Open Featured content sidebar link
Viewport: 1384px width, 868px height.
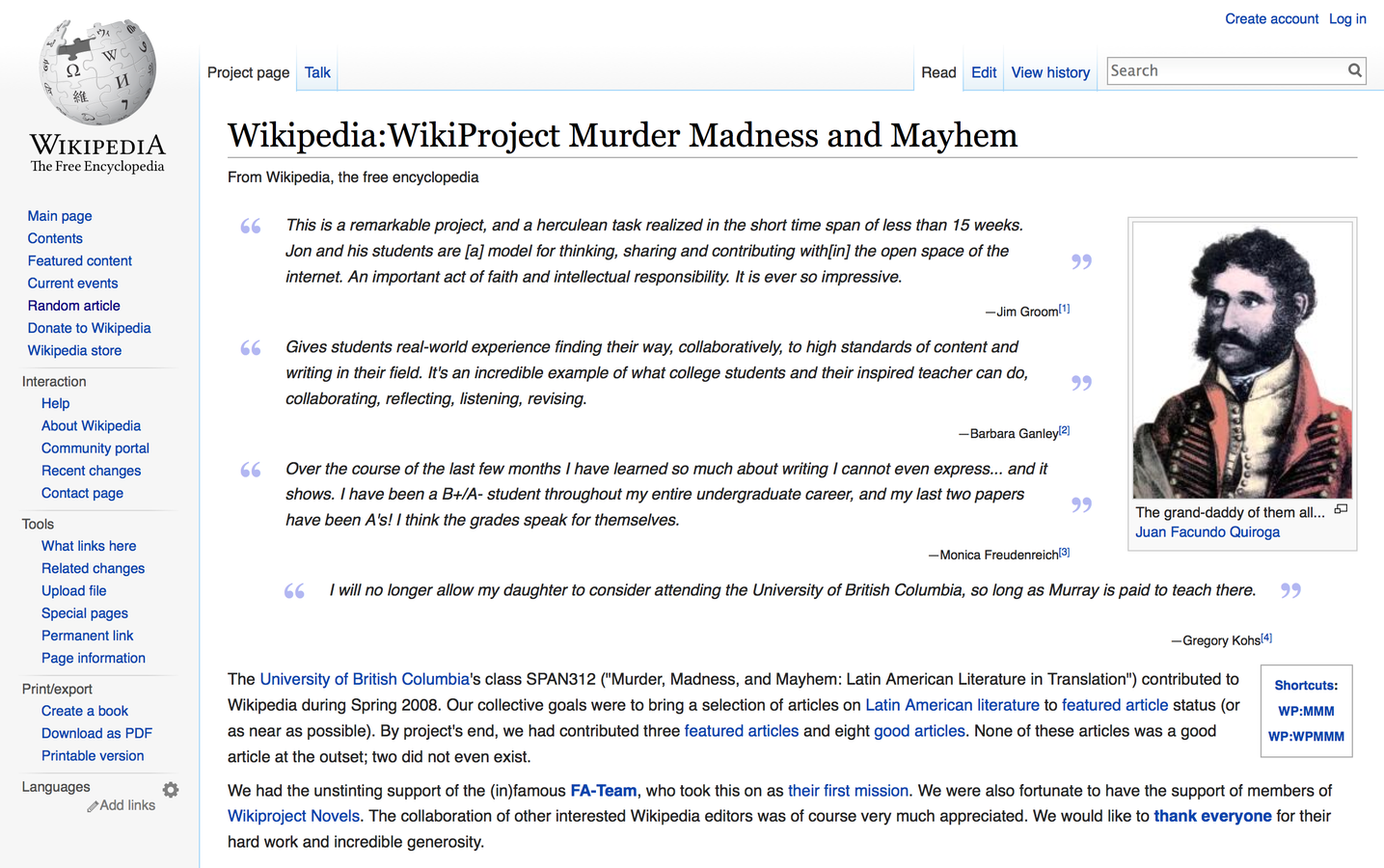pyautogui.click(x=80, y=260)
